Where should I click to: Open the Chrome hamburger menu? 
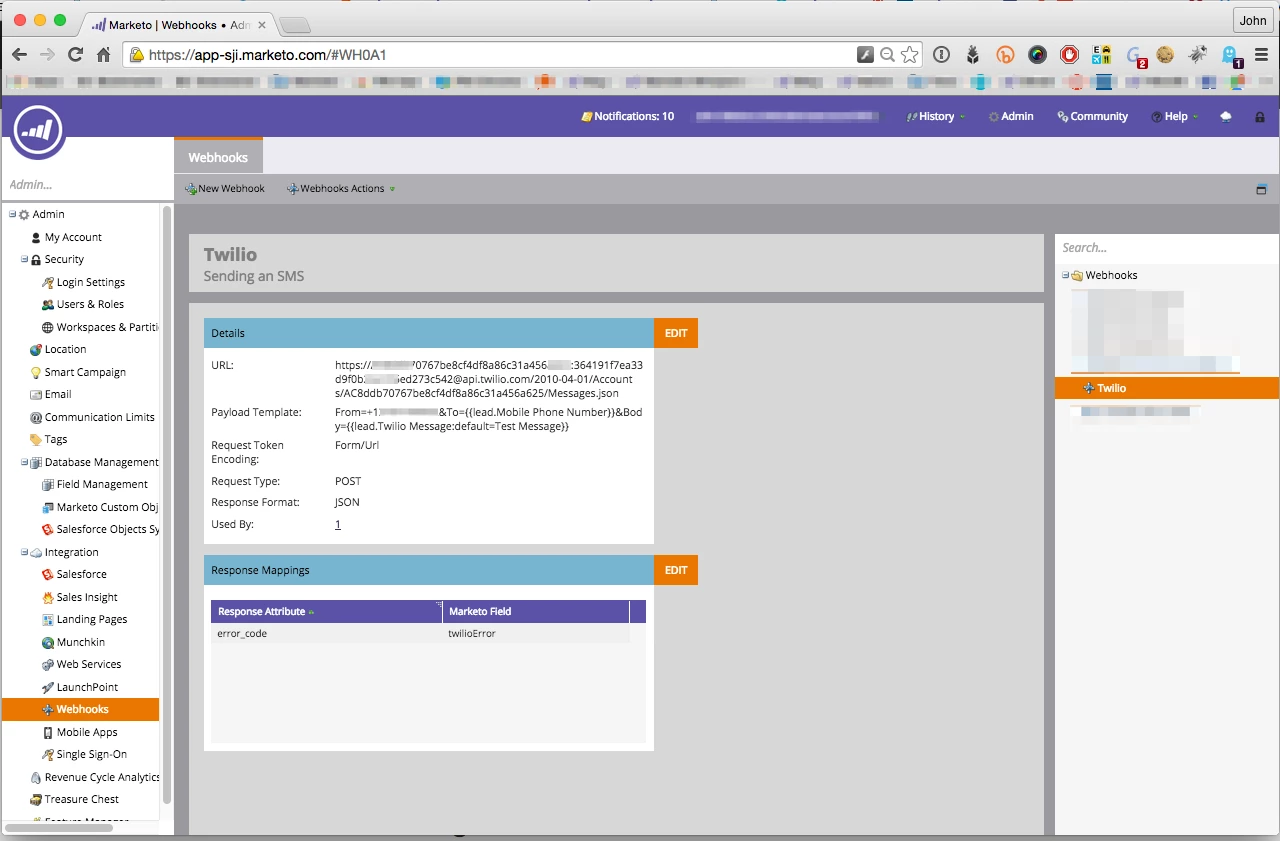[1261, 55]
